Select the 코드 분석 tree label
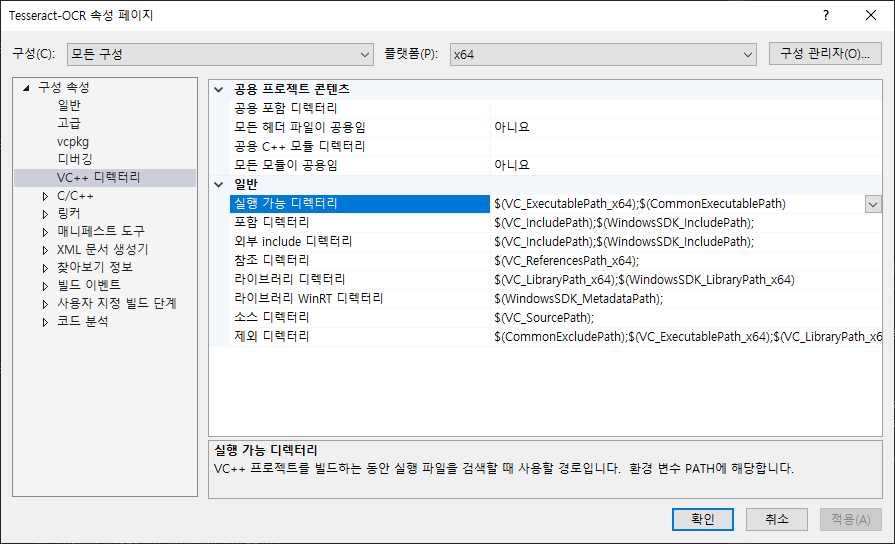This screenshot has width=895, height=544. 83,321
